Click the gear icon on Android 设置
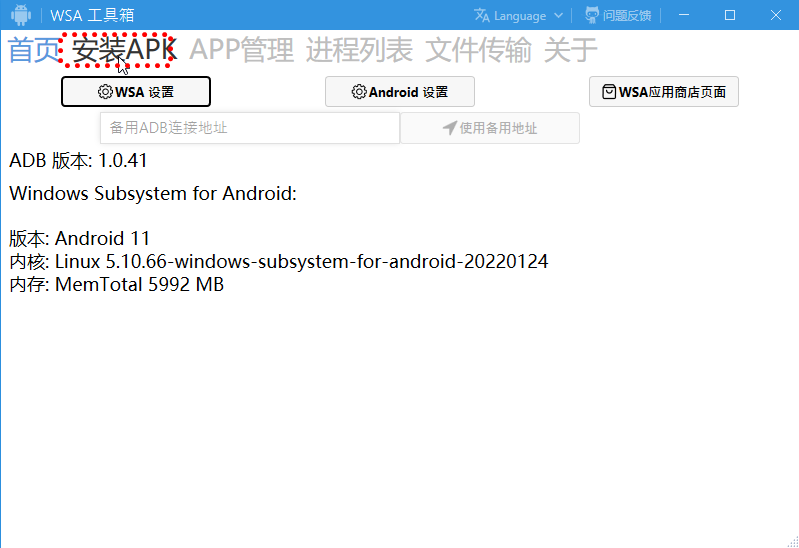 tap(359, 92)
